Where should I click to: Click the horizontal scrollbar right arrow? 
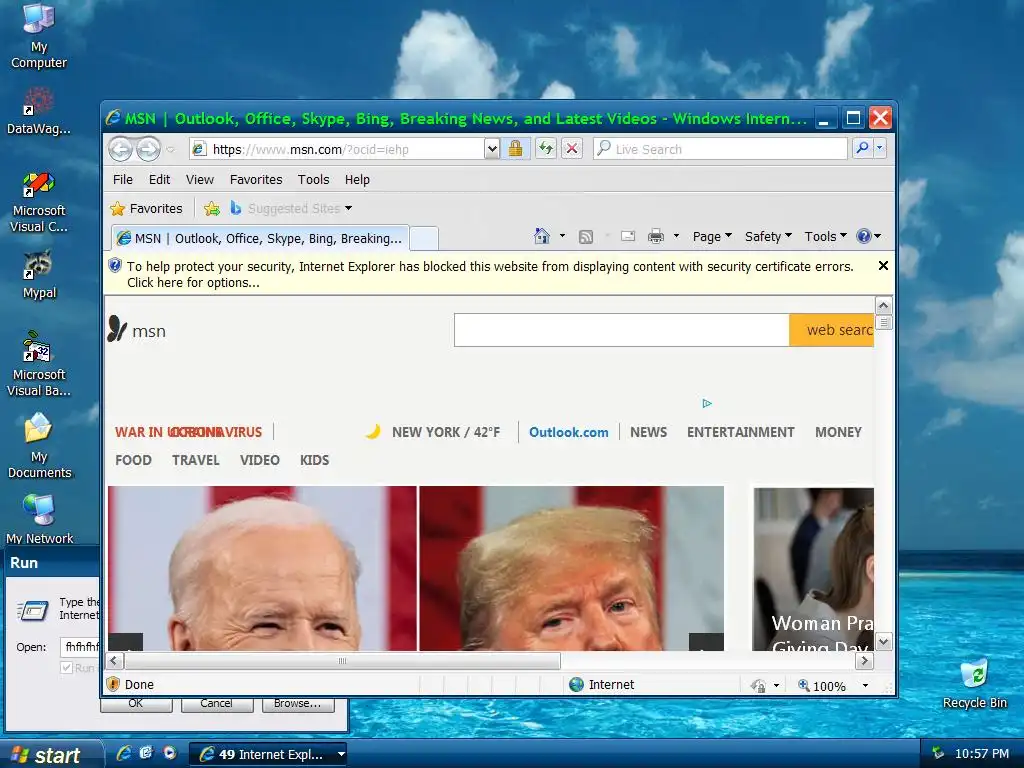click(x=864, y=661)
